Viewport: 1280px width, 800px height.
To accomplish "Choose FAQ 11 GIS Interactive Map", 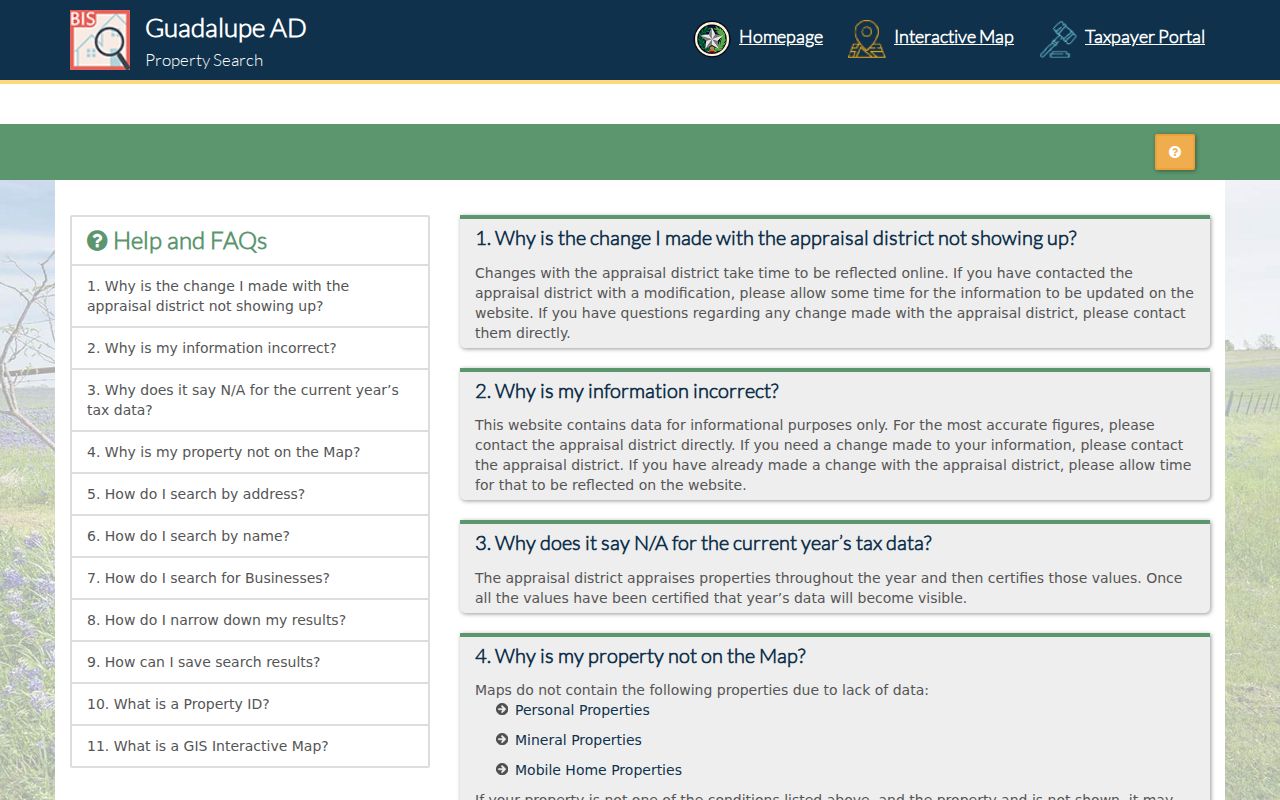I will pyautogui.click(x=250, y=746).
